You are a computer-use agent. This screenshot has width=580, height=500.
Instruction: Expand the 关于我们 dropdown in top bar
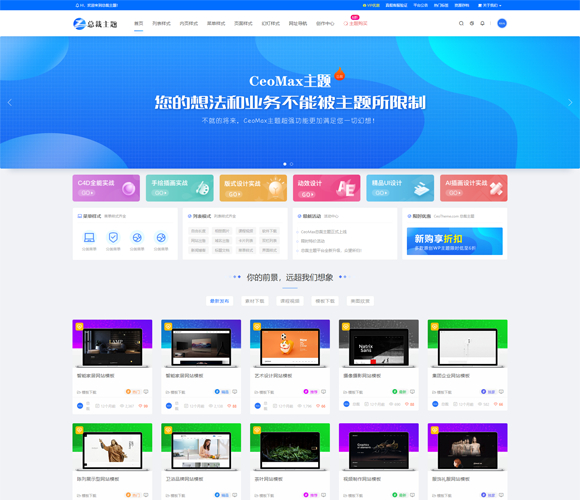click(x=490, y=5)
